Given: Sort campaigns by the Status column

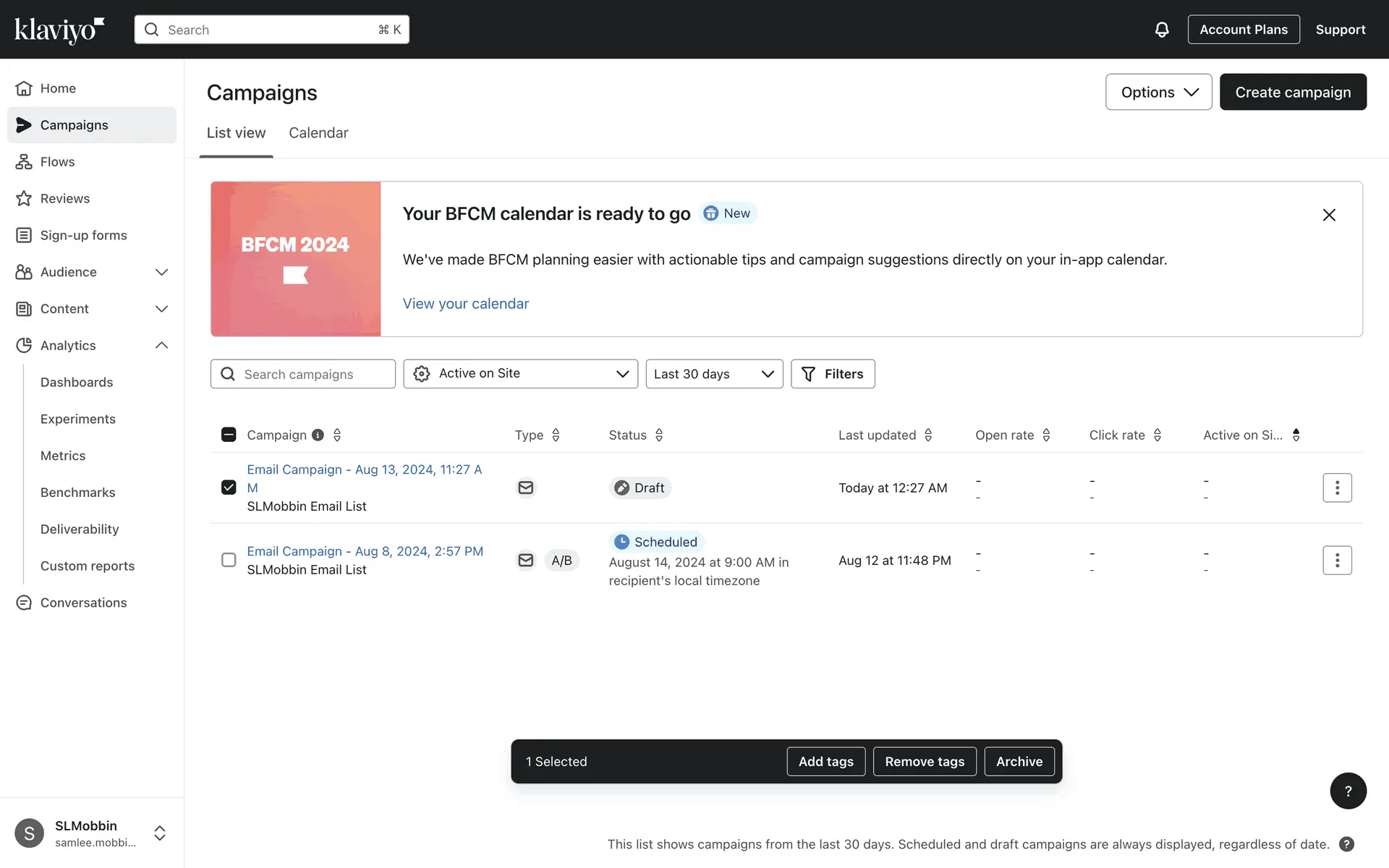Looking at the screenshot, I should coord(659,435).
